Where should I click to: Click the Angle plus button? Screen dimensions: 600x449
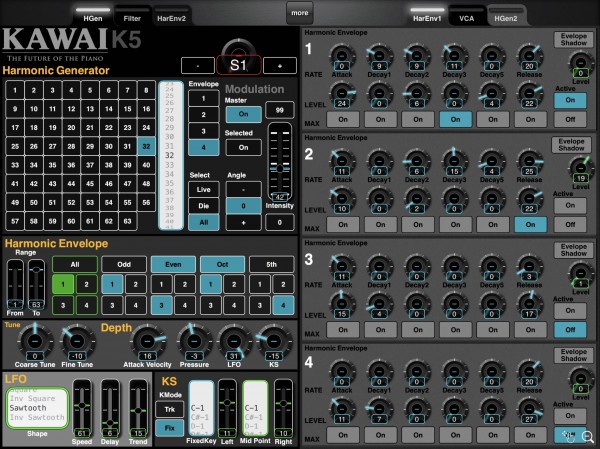[x=243, y=222]
